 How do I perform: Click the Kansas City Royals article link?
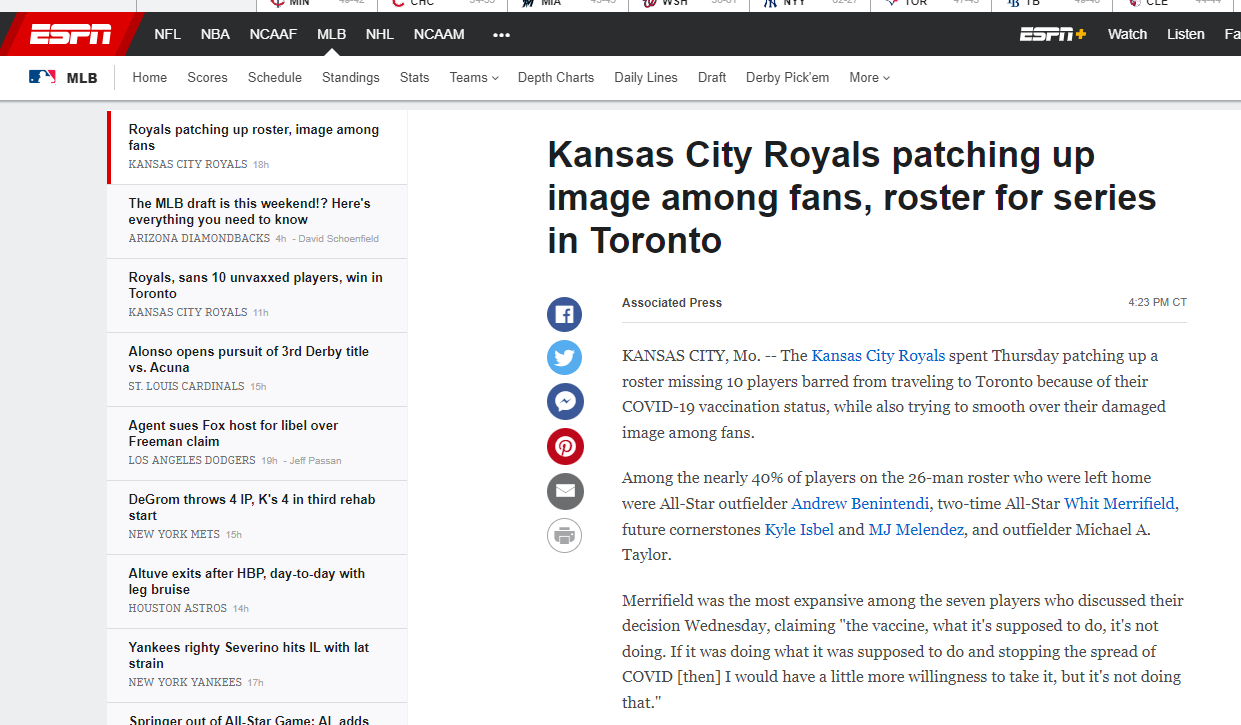(878, 356)
